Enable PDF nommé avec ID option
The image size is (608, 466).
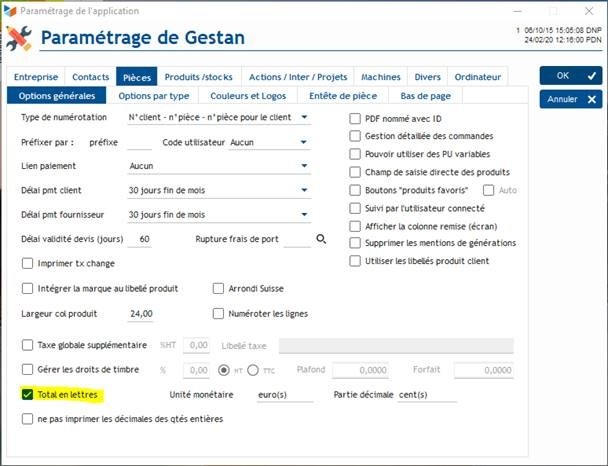pyautogui.click(x=355, y=118)
